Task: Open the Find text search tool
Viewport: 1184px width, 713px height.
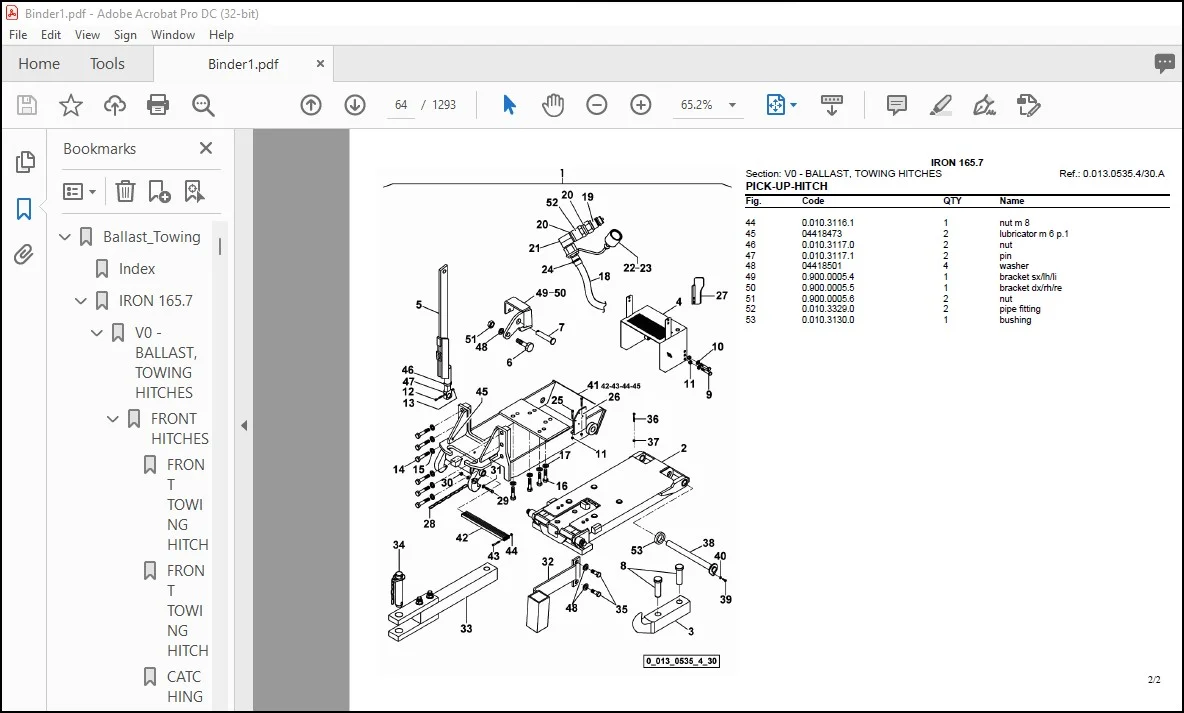Action: [203, 105]
